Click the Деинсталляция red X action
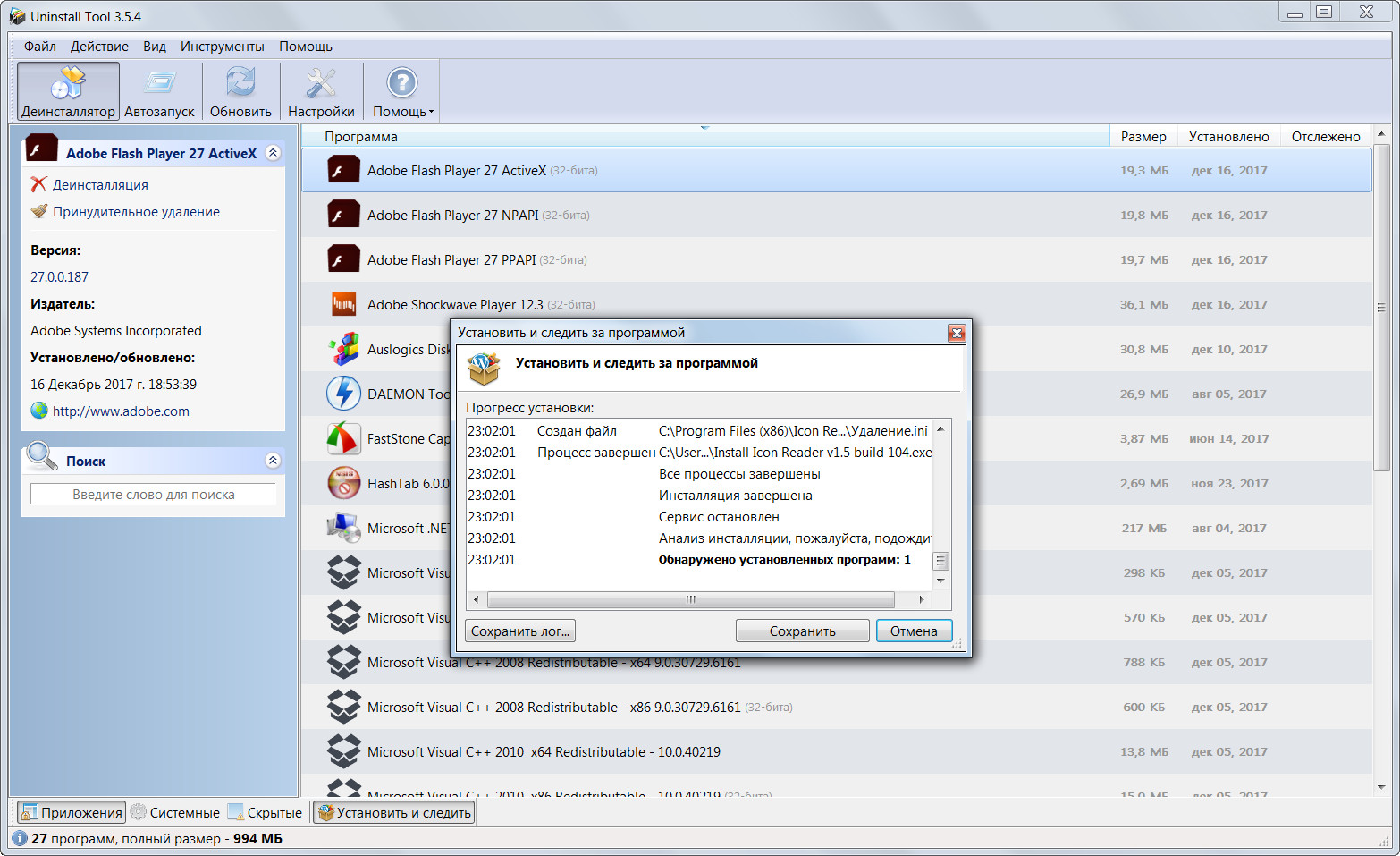 pyautogui.click(x=89, y=184)
